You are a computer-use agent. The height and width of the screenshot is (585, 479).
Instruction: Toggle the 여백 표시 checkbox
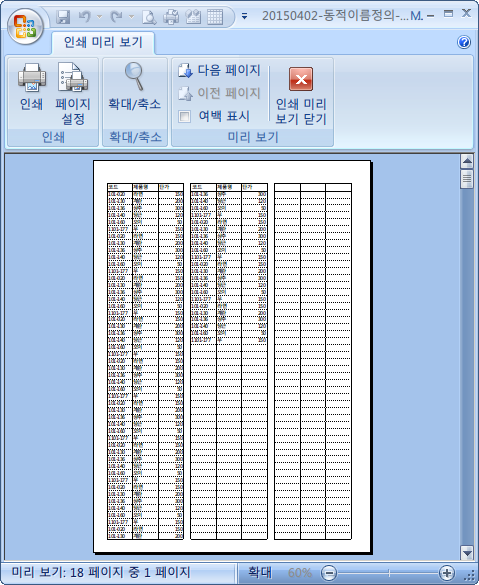point(184,116)
